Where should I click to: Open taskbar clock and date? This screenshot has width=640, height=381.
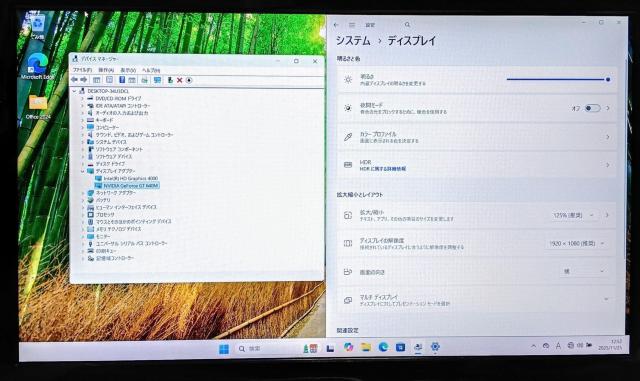611,345
